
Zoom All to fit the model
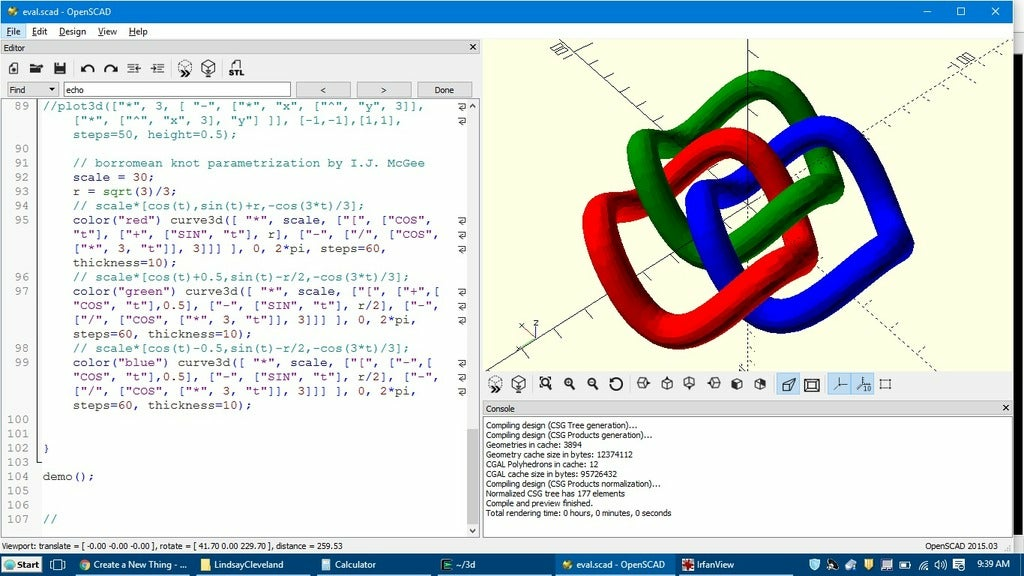pyautogui.click(x=544, y=383)
